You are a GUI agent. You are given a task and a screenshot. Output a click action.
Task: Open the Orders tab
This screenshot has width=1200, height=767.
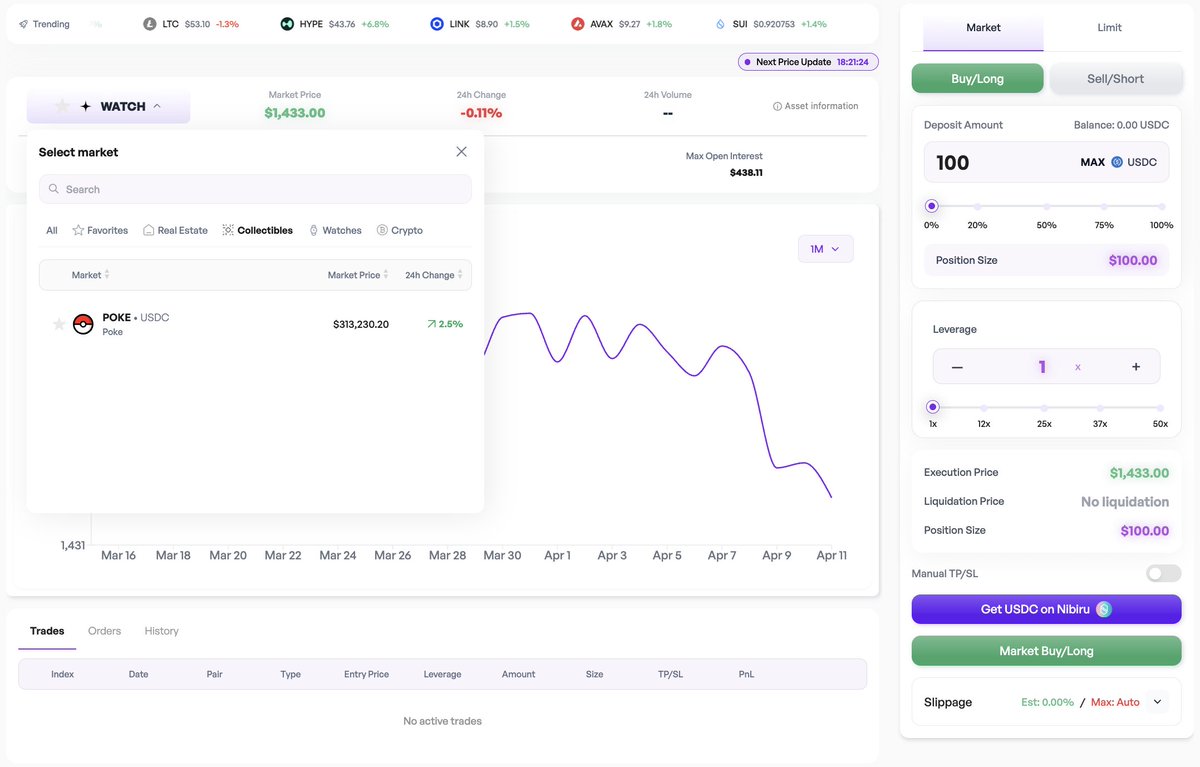[104, 631]
